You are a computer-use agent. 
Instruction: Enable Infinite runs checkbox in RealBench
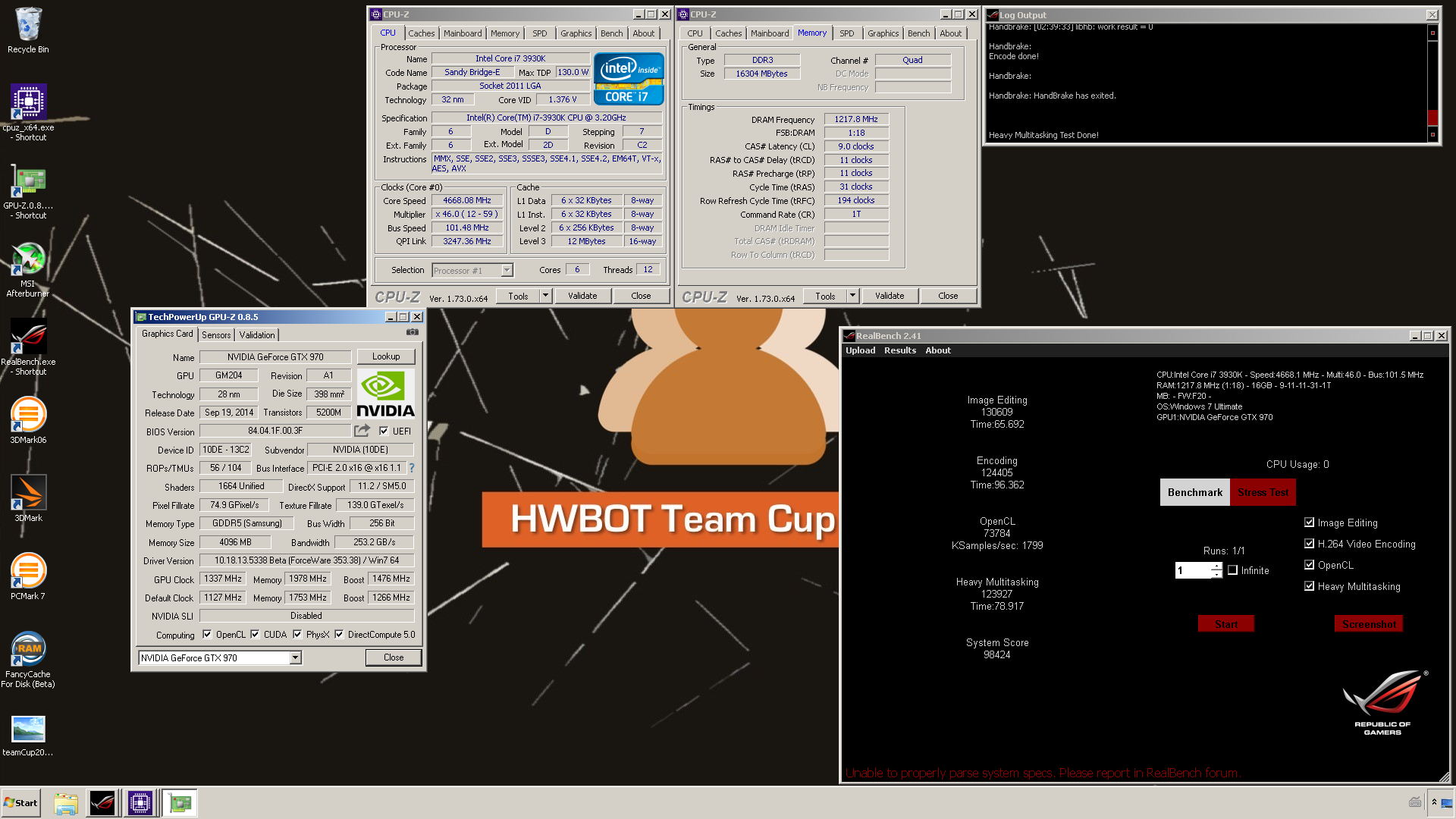point(1232,570)
